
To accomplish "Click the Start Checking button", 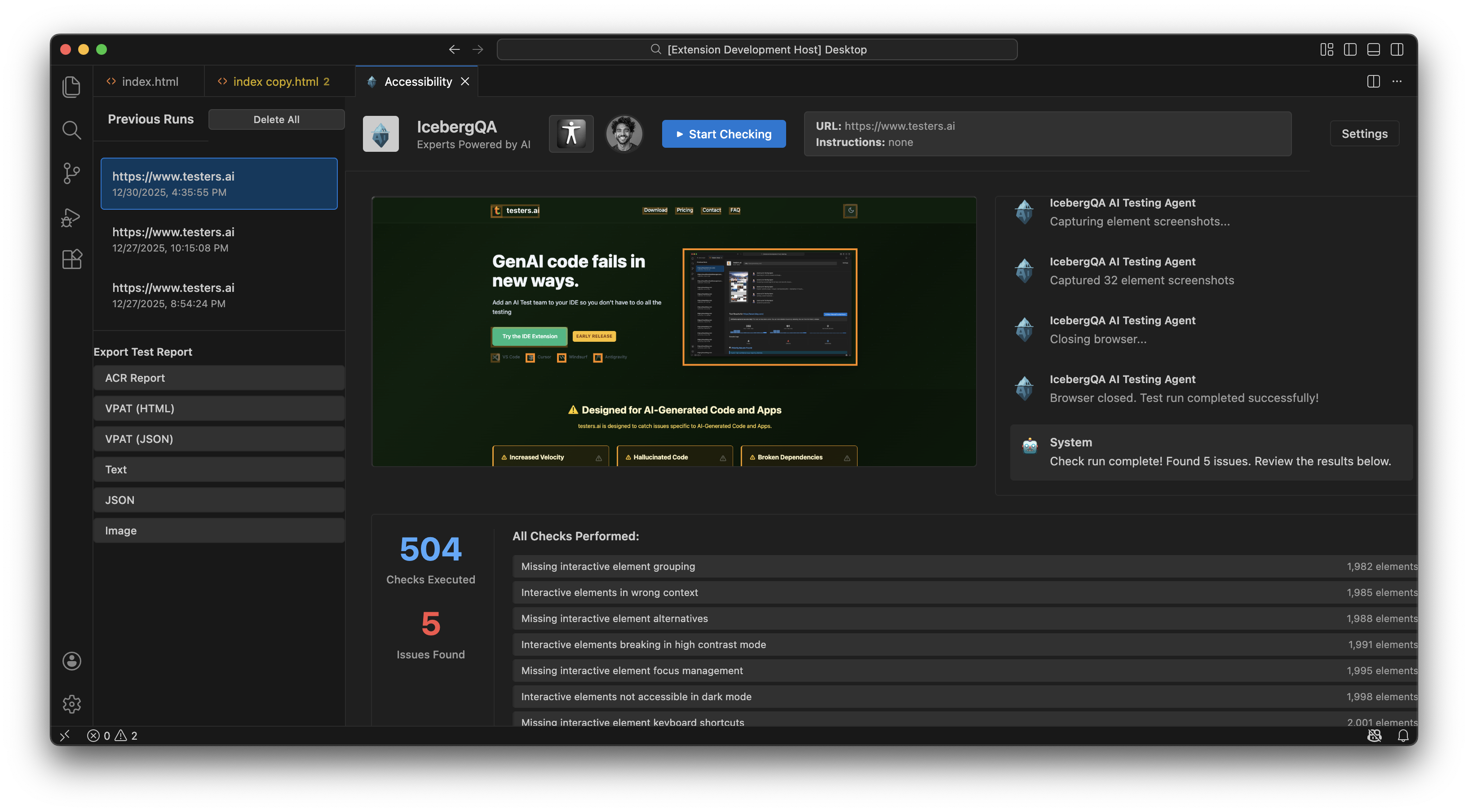I will [x=724, y=134].
